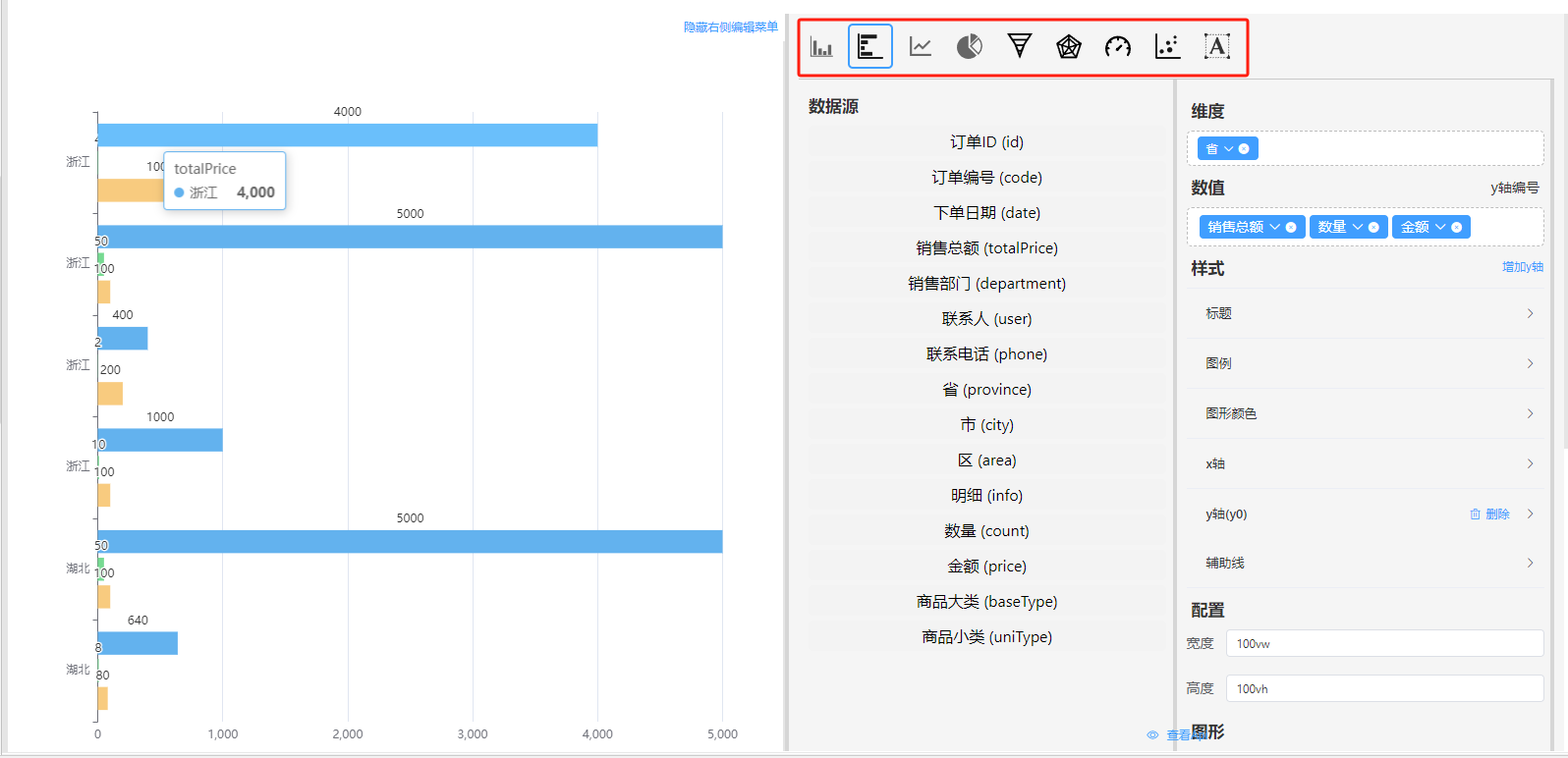Delete the y轴(y0) axis via 删除
The width and height of the screenshot is (1568, 758).
click(x=1490, y=514)
